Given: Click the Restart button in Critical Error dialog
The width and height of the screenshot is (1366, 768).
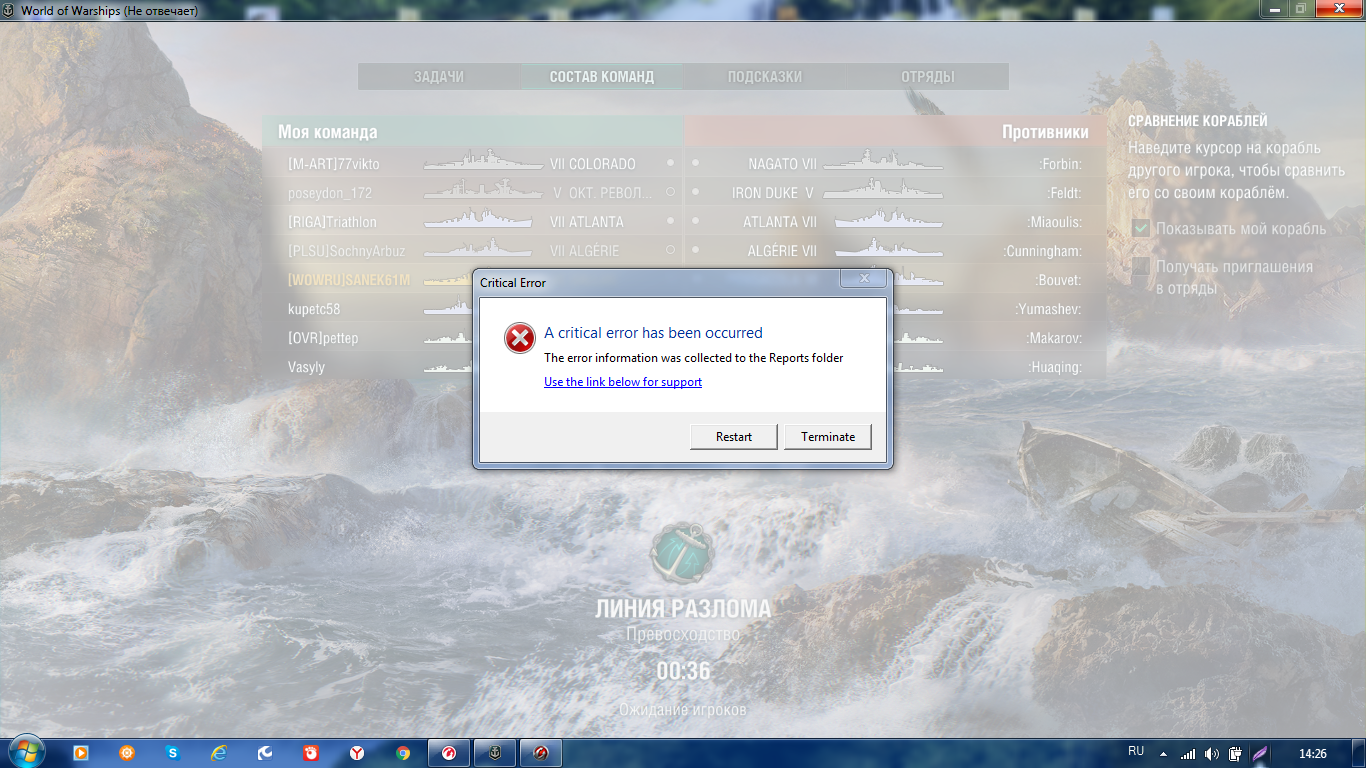Looking at the screenshot, I should (x=733, y=437).
